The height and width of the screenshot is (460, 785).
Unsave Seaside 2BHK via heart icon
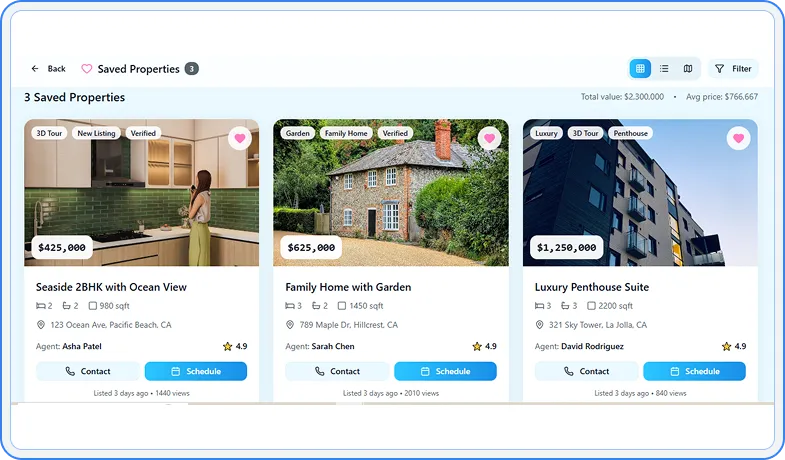click(240, 138)
